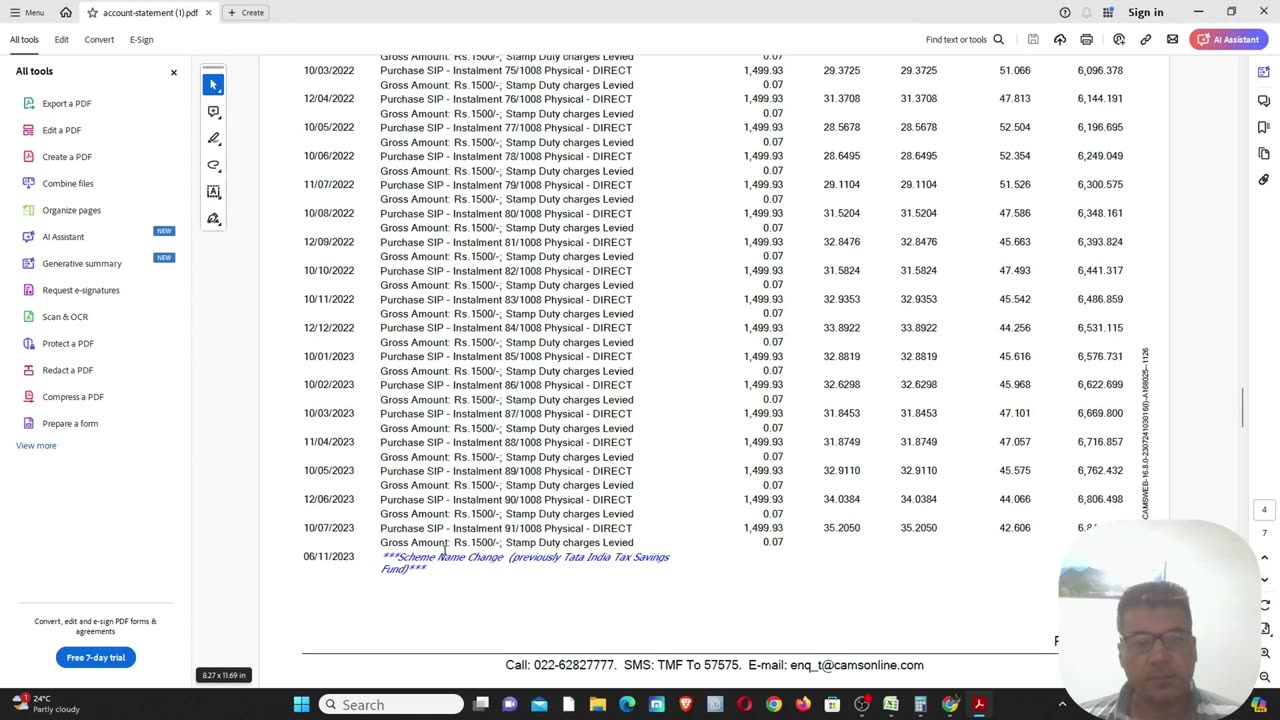The image size is (1280, 720).
Task: Open the Attachments paperclip panel
Action: 1264,180
